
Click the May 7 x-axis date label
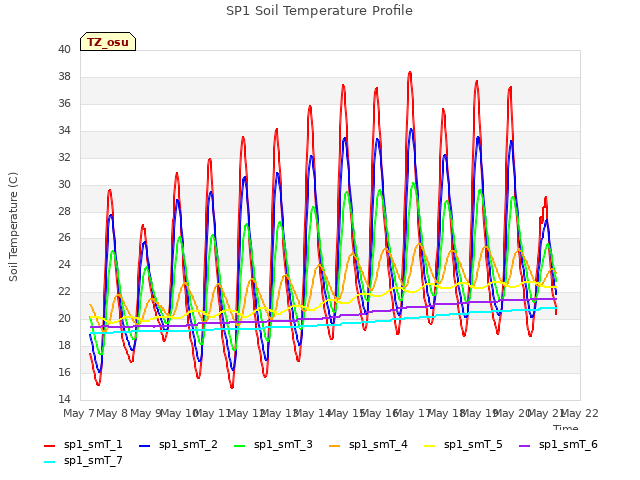(79, 413)
